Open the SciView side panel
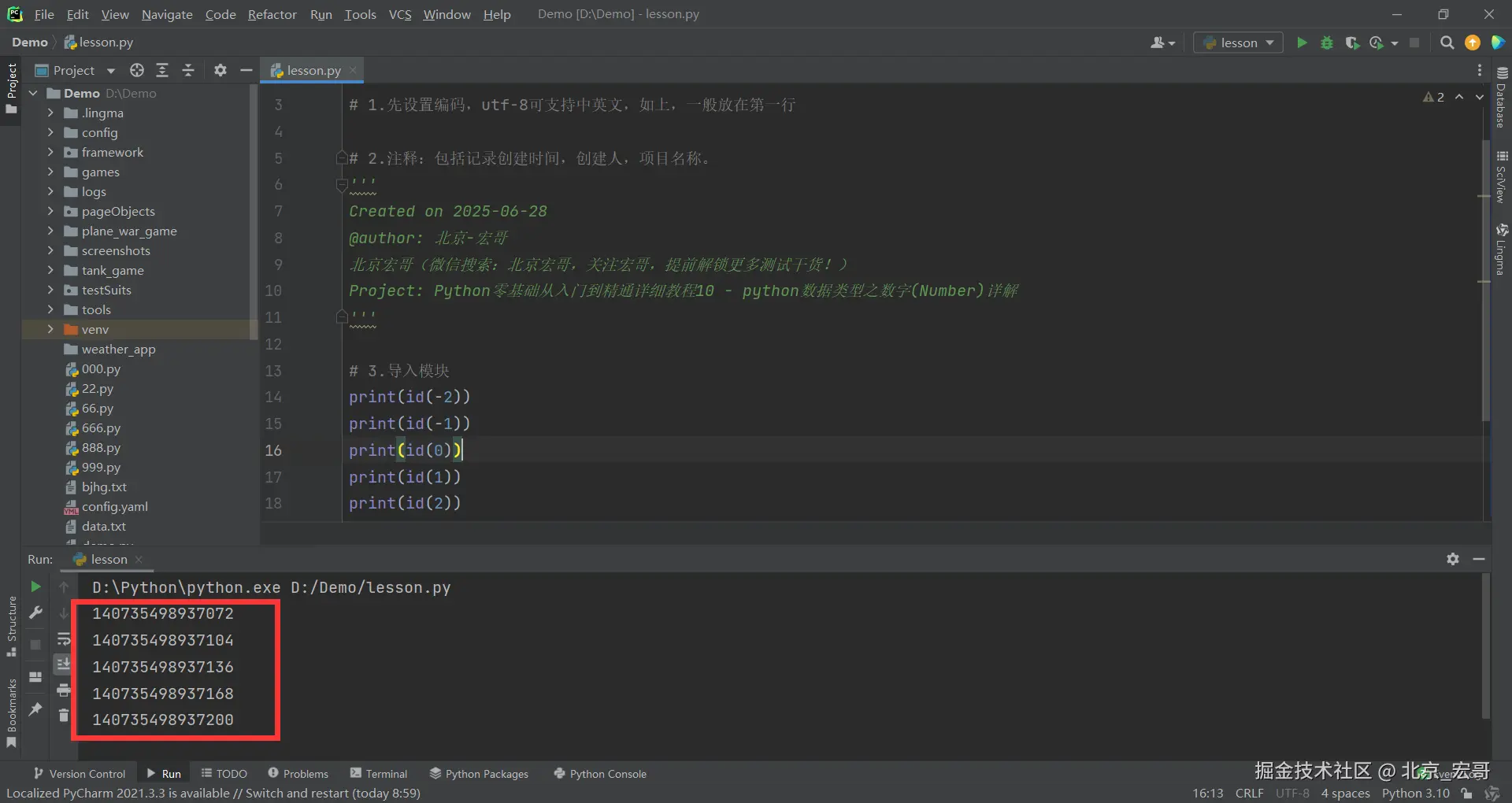This screenshot has width=1512, height=803. point(1501,177)
